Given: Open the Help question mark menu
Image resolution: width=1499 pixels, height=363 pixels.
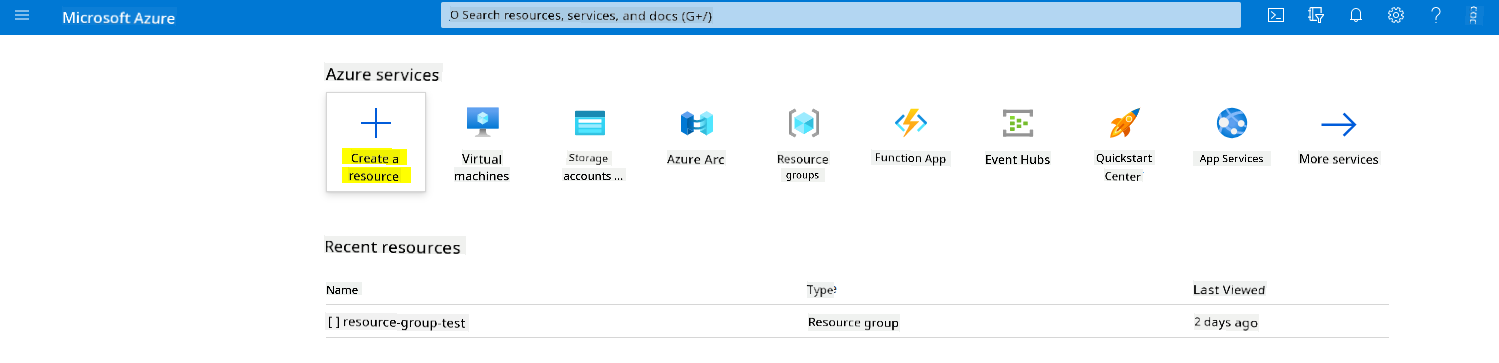Looking at the screenshot, I should coord(1436,15).
